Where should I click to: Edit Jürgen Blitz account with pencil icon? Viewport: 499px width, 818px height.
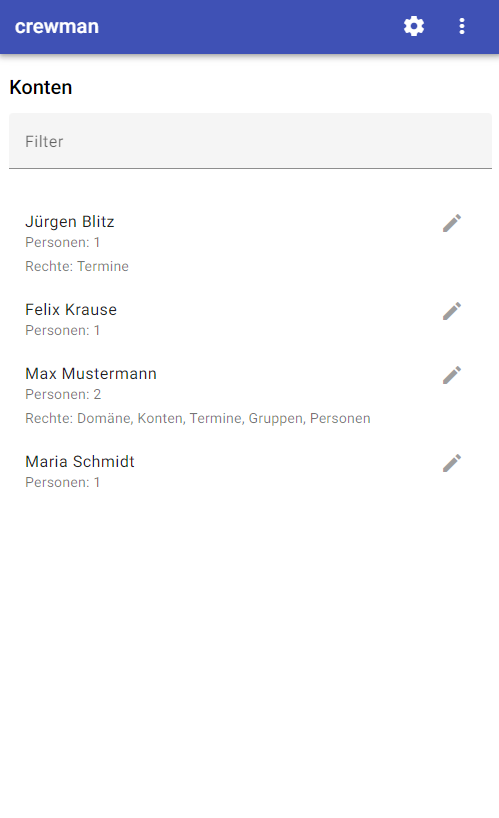tap(452, 223)
